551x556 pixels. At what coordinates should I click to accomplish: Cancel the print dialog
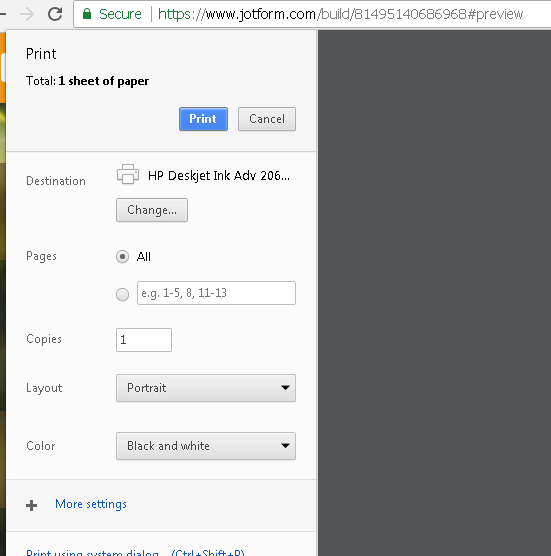(267, 119)
